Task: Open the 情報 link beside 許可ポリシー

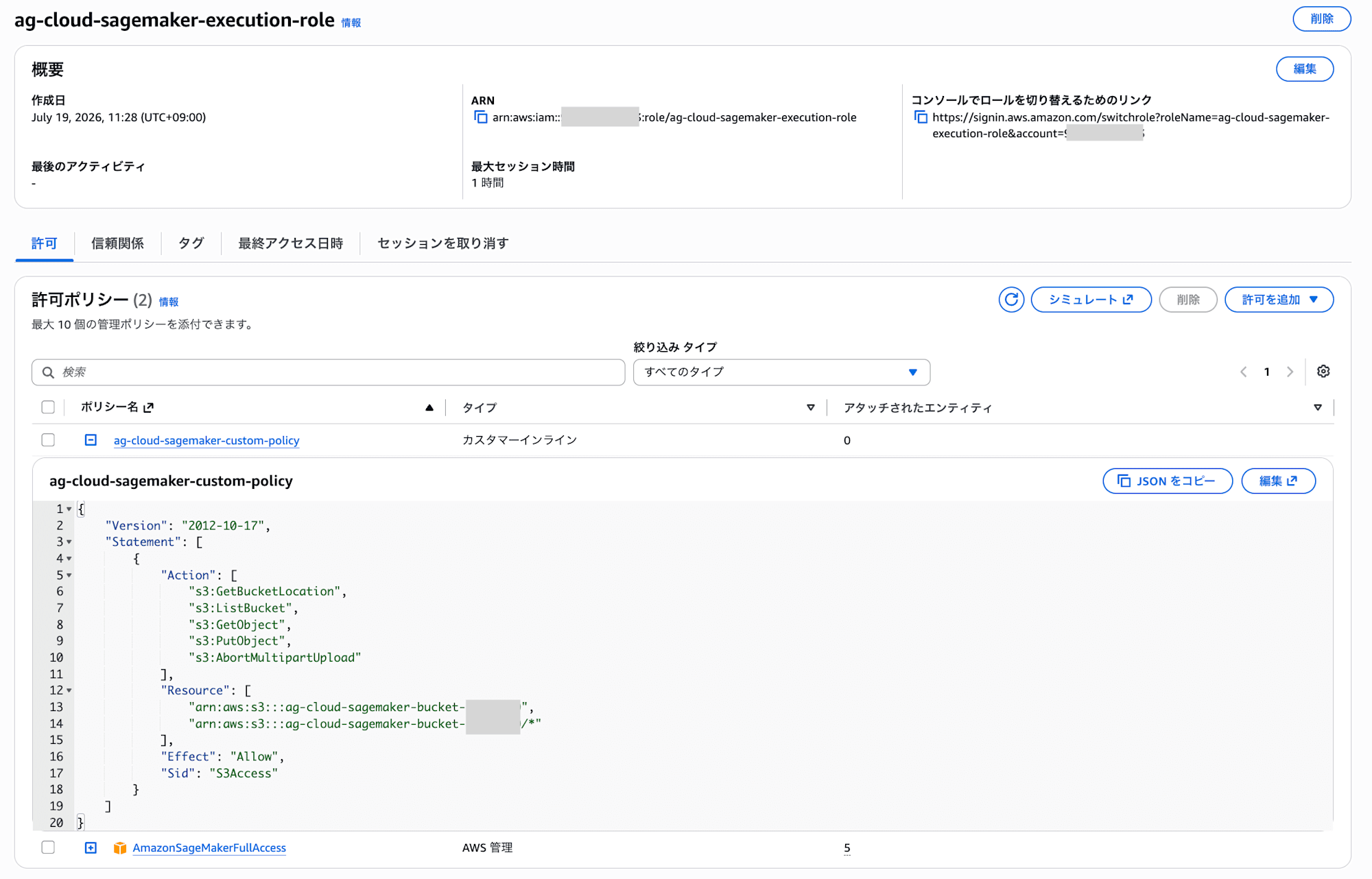Action: pyautogui.click(x=169, y=302)
